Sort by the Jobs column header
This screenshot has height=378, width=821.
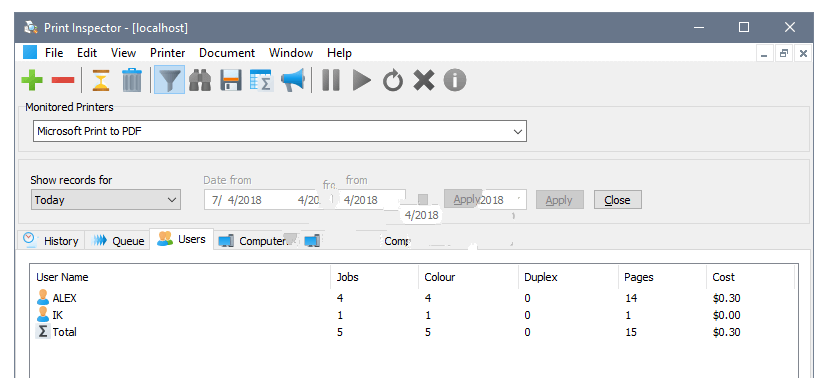click(x=375, y=277)
